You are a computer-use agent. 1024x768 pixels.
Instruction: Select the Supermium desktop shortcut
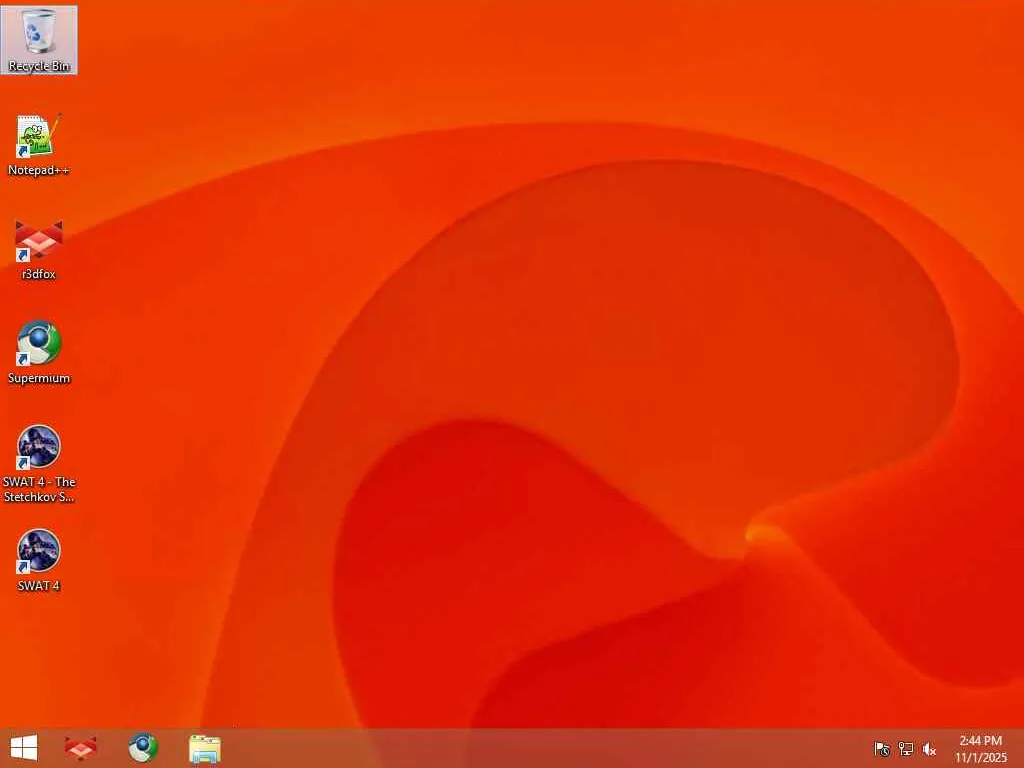click(x=39, y=353)
